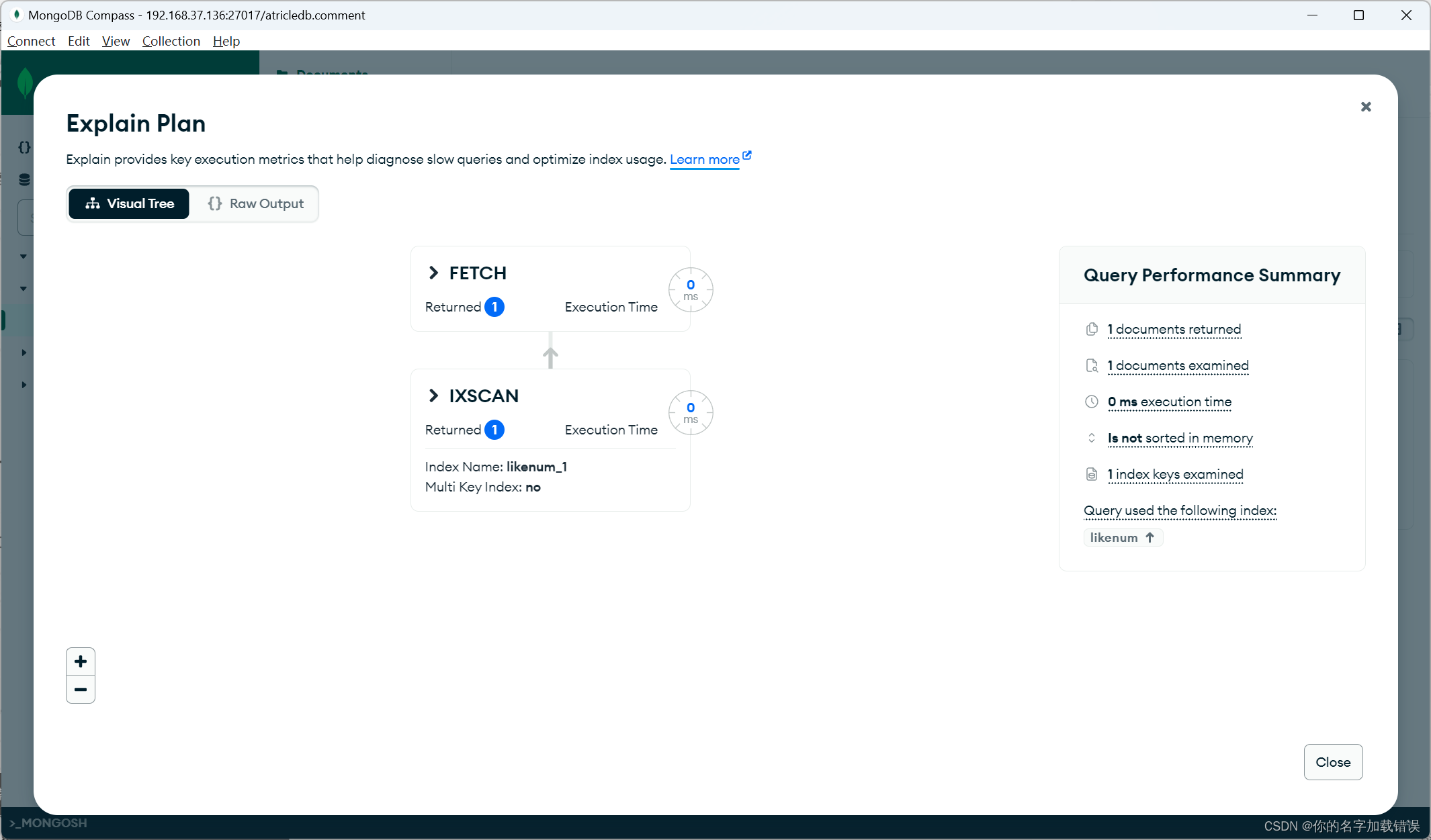The image size is (1431, 840).
Task: Click the index keys examined icon
Action: [1092, 474]
